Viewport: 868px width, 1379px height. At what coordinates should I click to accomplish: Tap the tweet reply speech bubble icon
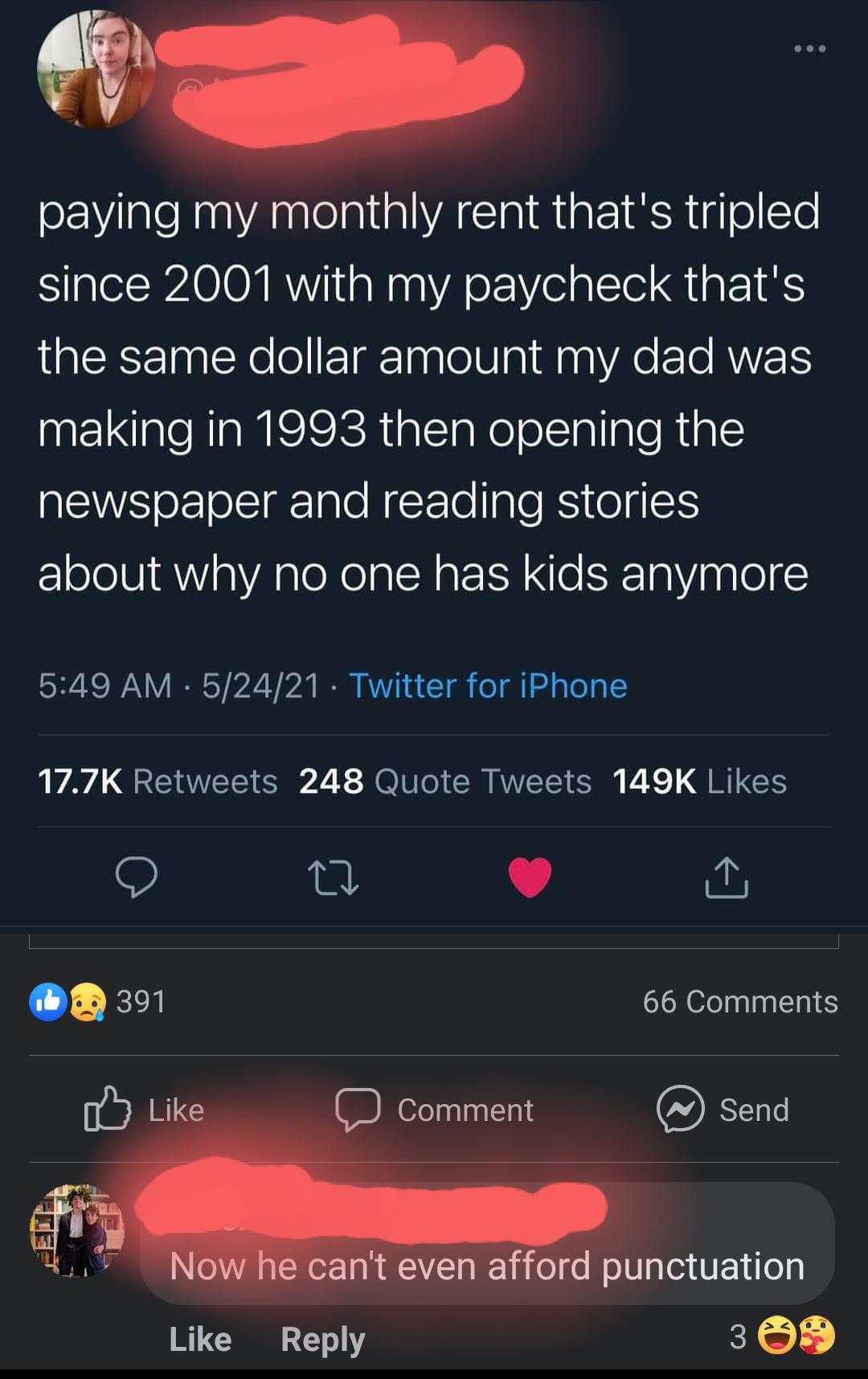click(136, 876)
